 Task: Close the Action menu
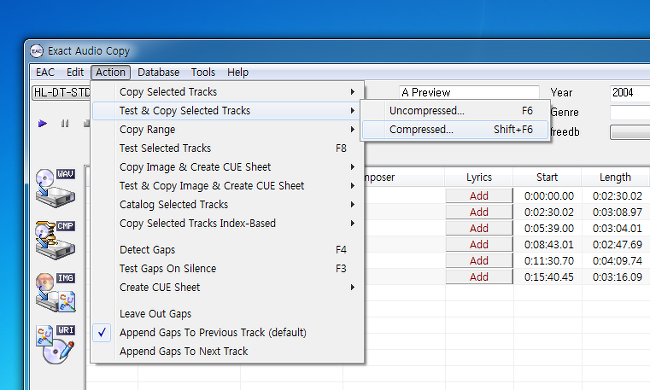point(111,72)
